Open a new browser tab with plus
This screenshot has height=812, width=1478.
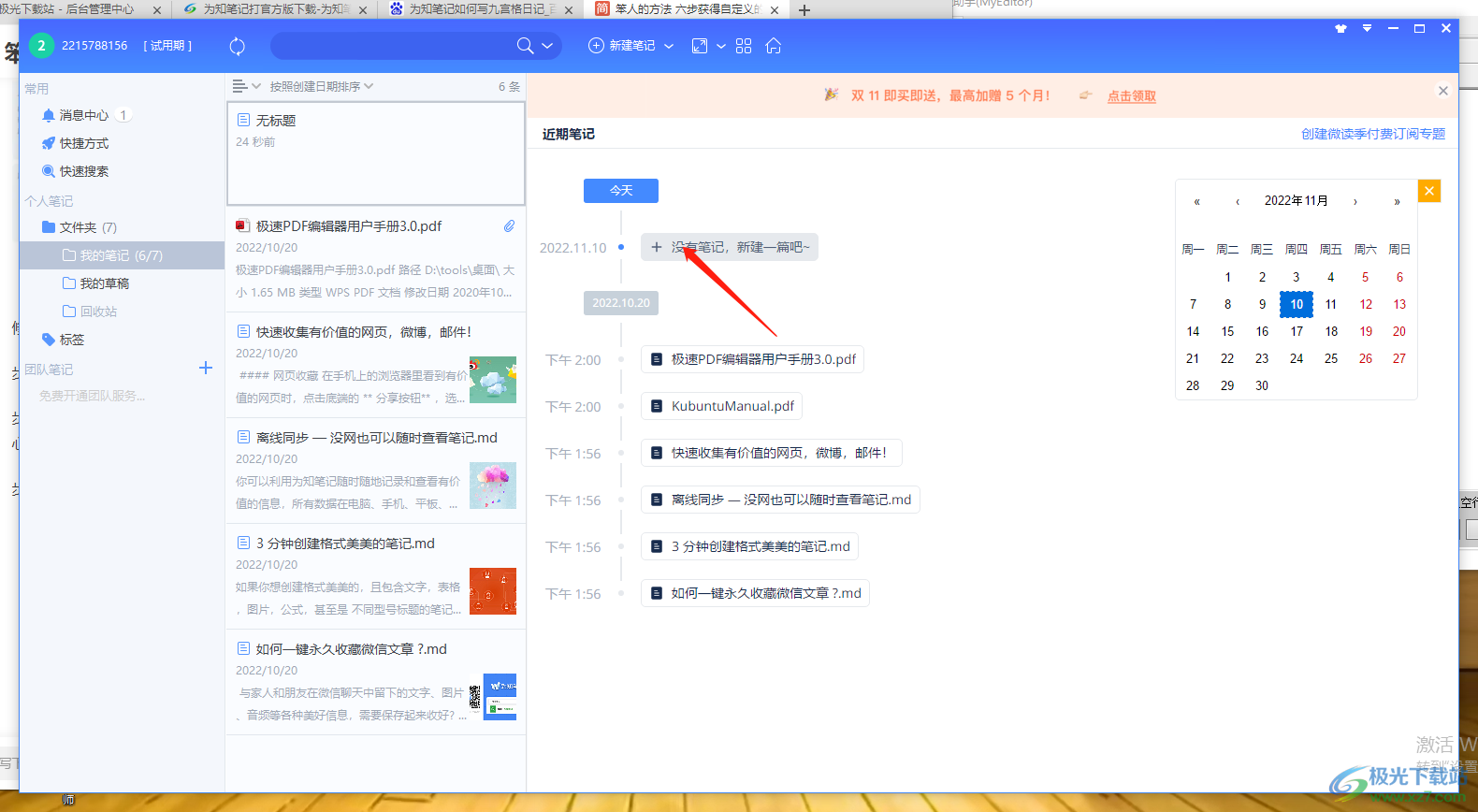click(x=804, y=10)
